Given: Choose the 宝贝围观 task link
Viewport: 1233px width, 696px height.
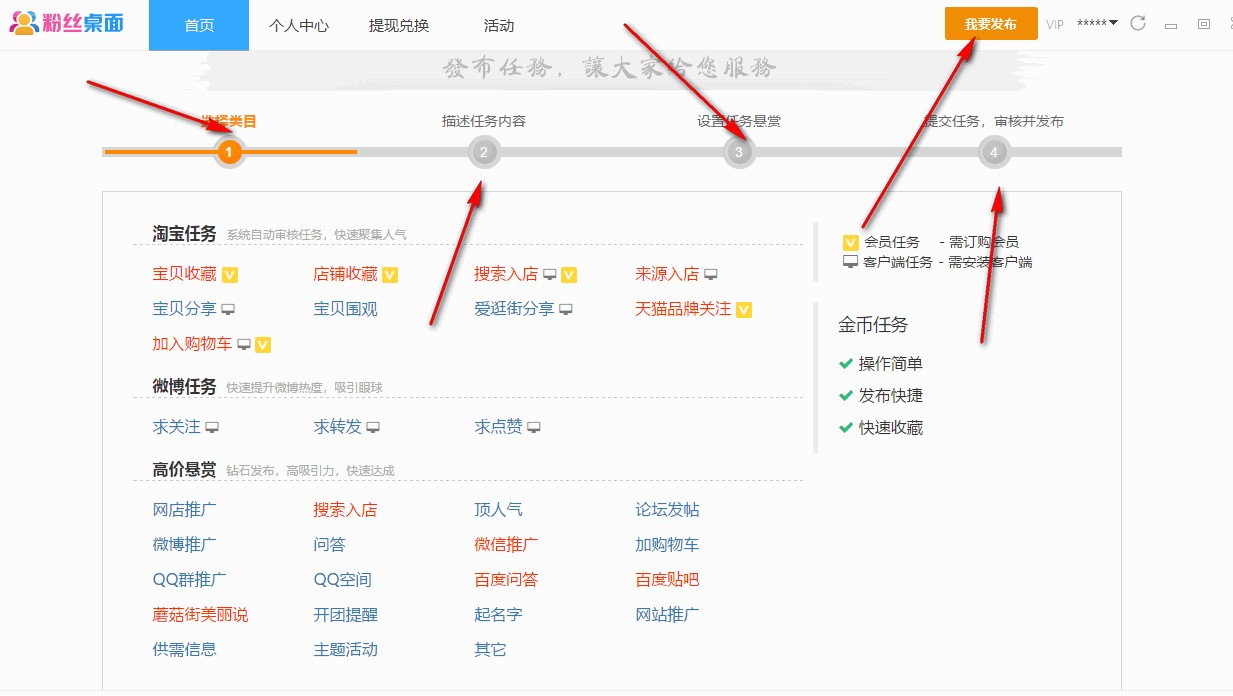Looking at the screenshot, I should (x=346, y=310).
